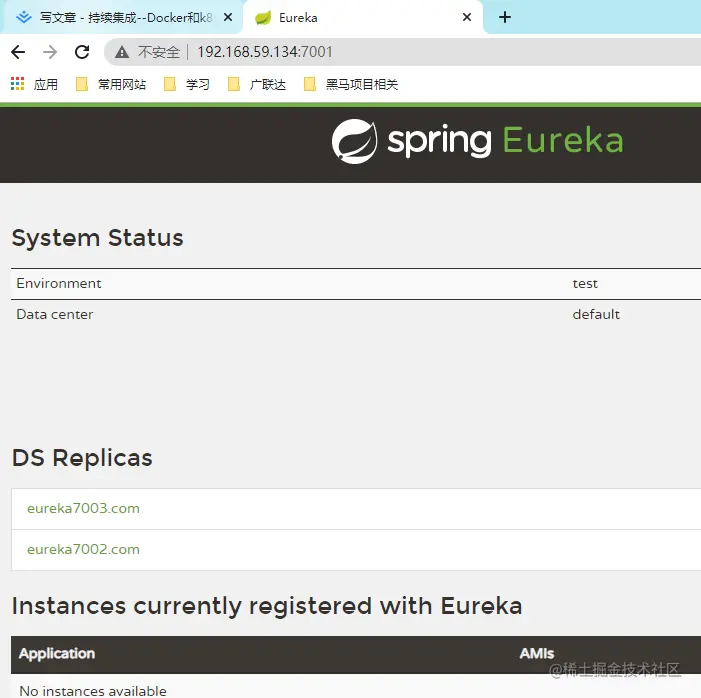This screenshot has width=701, height=698.
Task: Open the 学习 bookmark folder
Action: click(186, 84)
